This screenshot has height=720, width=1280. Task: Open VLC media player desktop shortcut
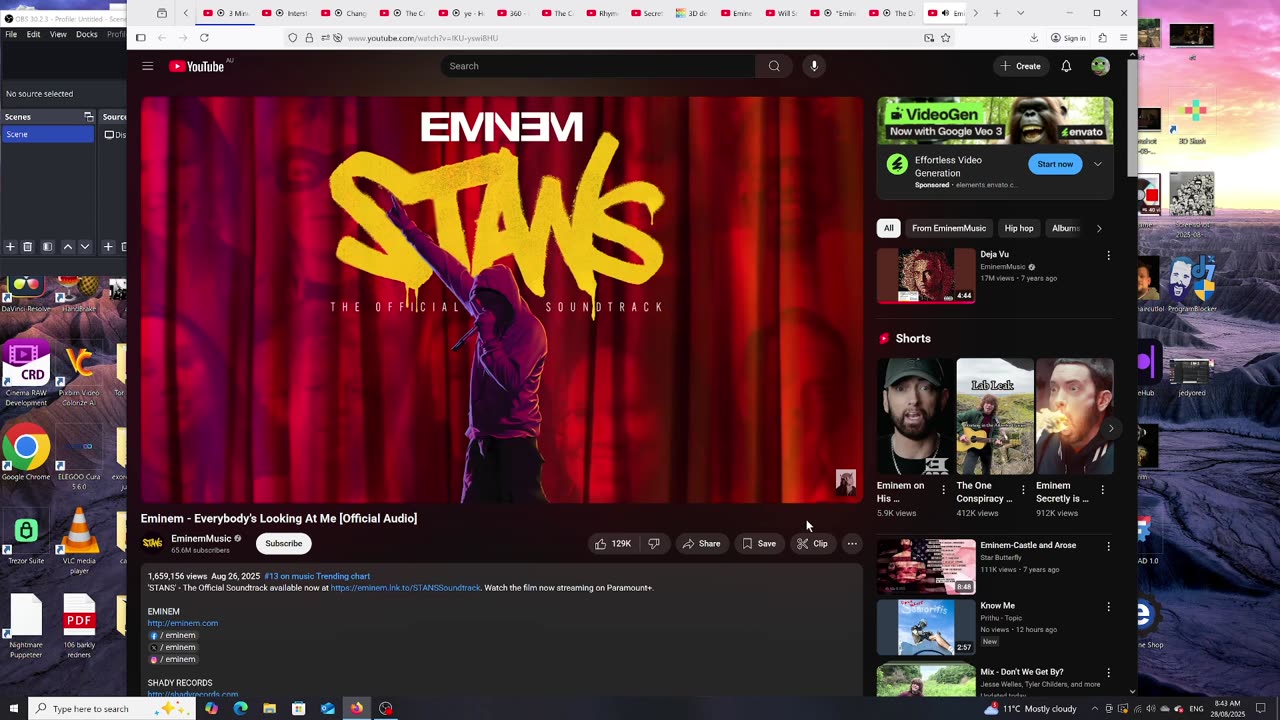[x=79, y=541]
